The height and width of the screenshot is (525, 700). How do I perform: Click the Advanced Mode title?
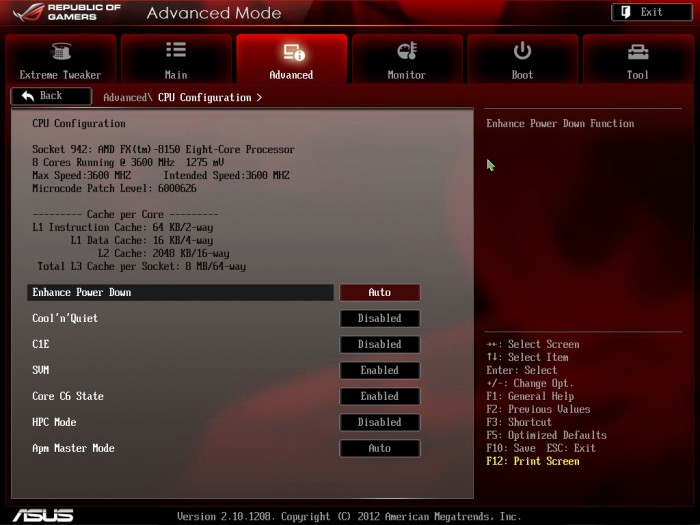pyautogui.click(x=214, y=13)
